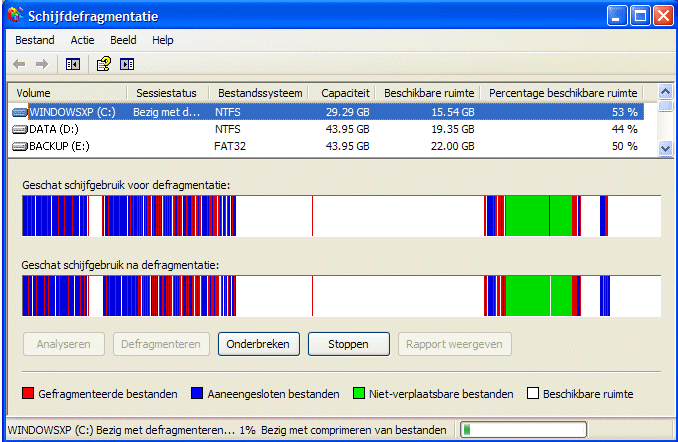Sort by Percentage beschikbare ruimte column header
The height and width of the screenshot is (442, 678).
coord(562,93)
